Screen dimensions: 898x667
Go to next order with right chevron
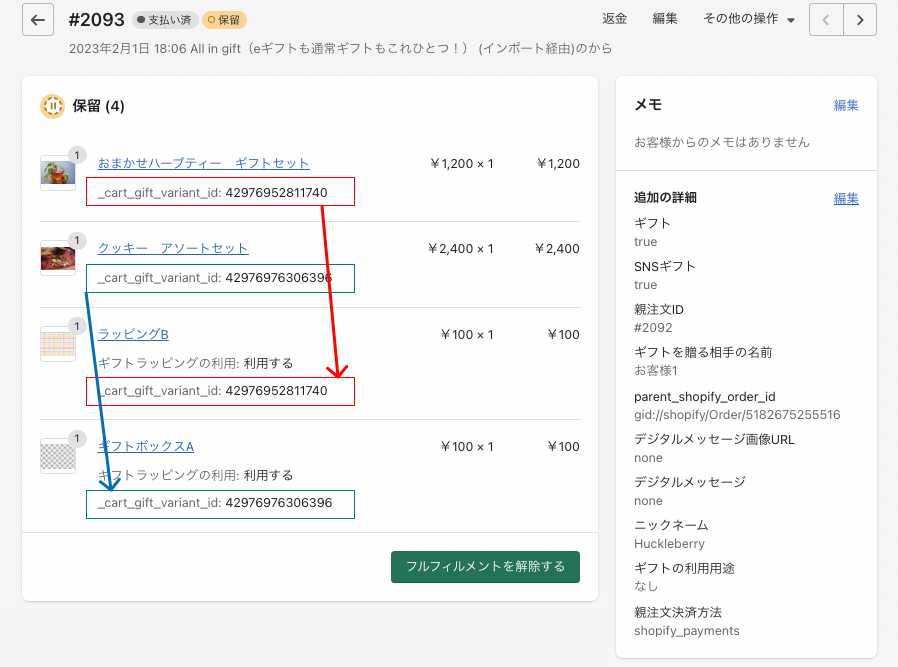(860, 19)
